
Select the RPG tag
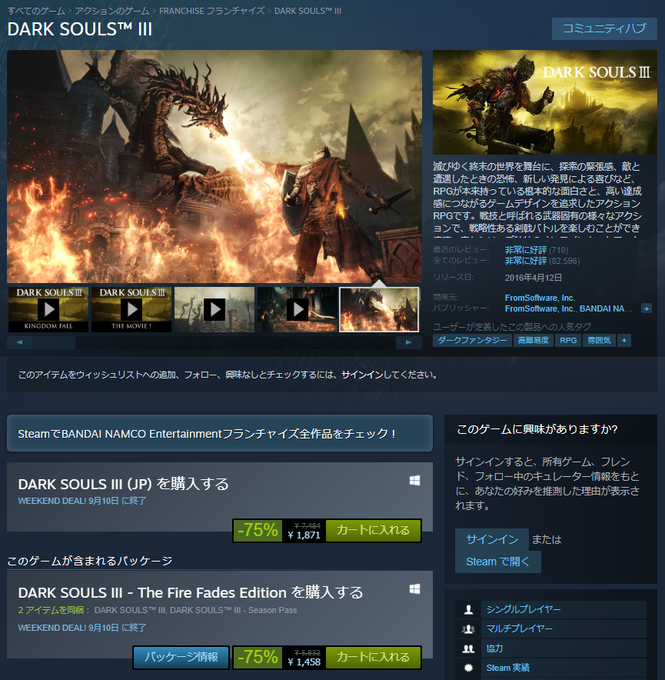[x=568, y=340]
